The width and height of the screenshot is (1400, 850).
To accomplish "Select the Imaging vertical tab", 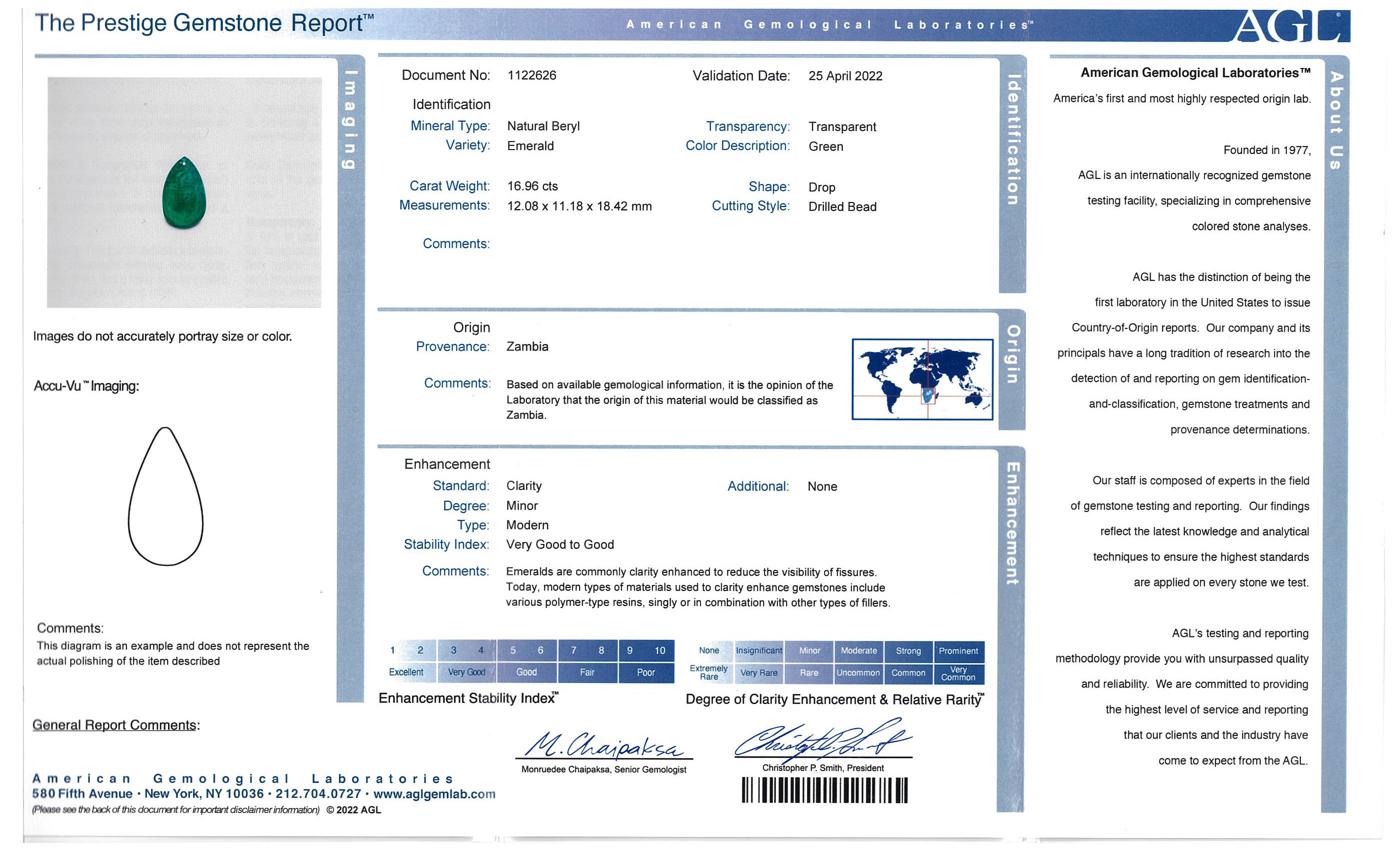I will [350, 119].
